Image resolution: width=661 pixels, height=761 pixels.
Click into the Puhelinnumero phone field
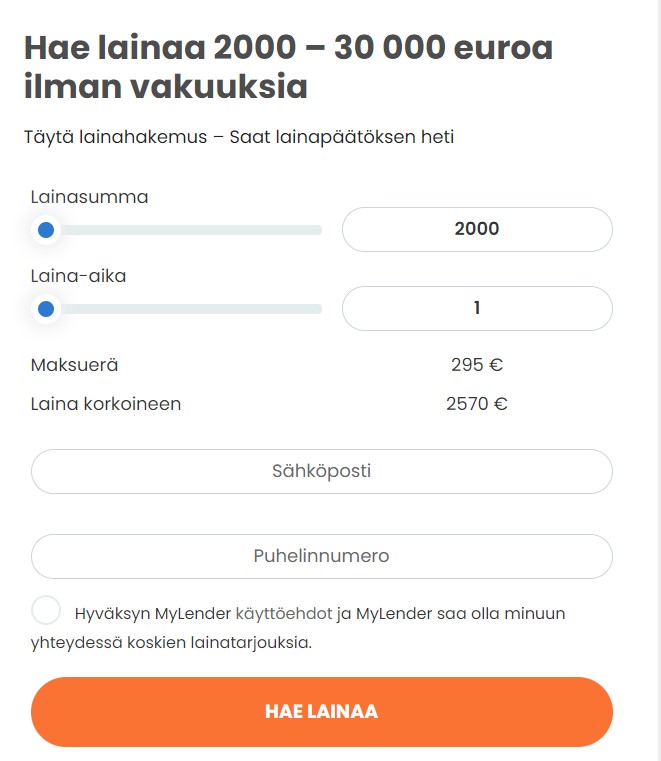tap(322, 556)
